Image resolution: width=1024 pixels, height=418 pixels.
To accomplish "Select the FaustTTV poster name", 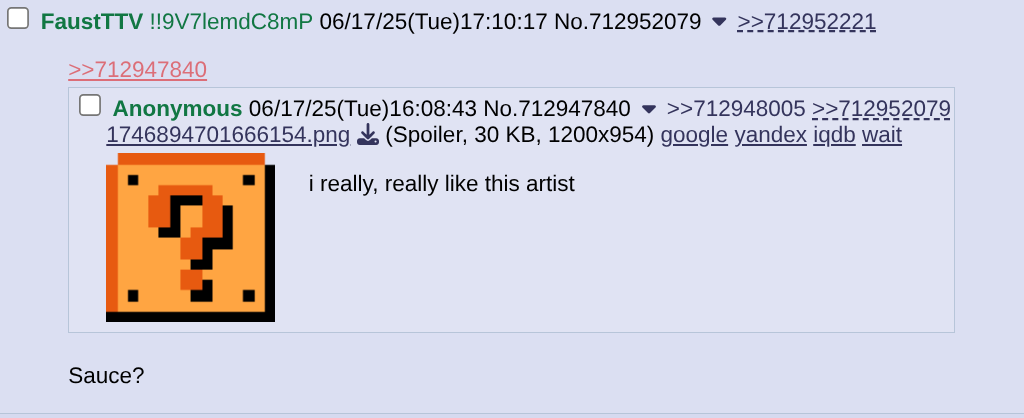I will tap(91, 22).
